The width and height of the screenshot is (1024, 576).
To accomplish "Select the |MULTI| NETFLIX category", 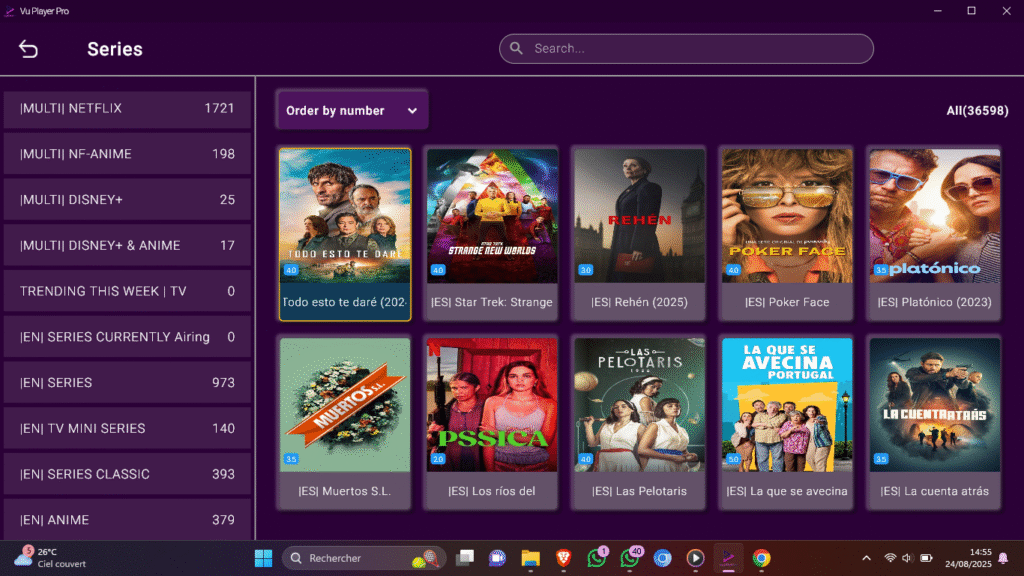I will pyautogui.click(x=127, y=108).
